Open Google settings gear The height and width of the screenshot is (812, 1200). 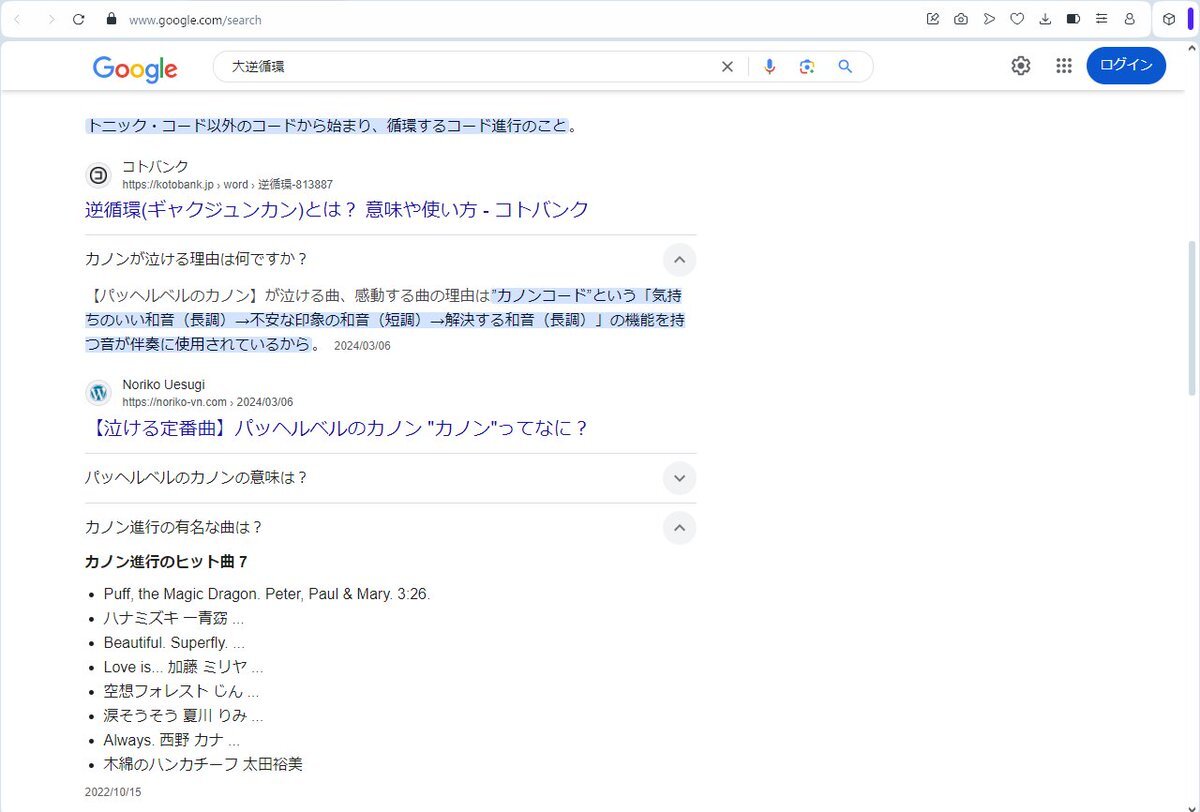point(1020,66)
